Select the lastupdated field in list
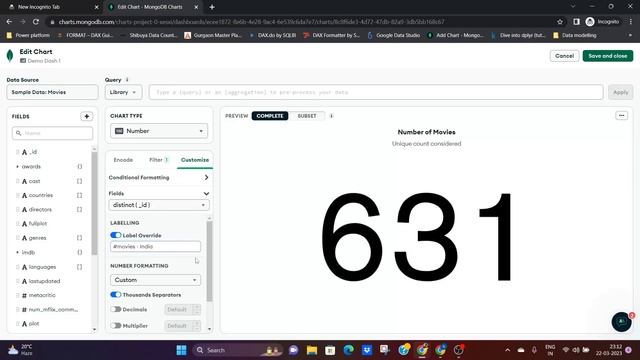The height and width of the screenshot is (360, 640). click(x=44, y=281)
